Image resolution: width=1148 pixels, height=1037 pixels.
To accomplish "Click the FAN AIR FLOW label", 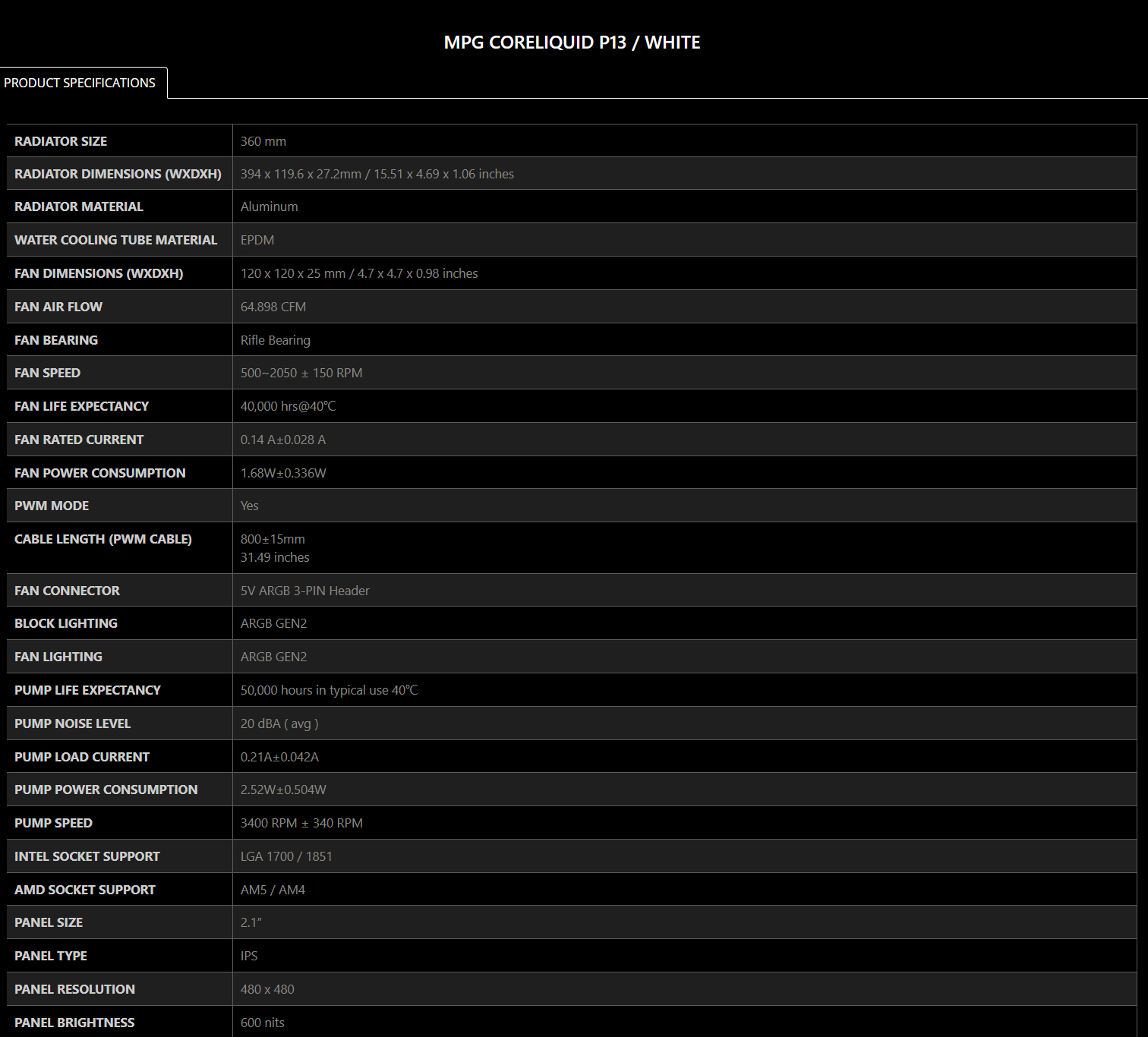I will pos(58,307).
